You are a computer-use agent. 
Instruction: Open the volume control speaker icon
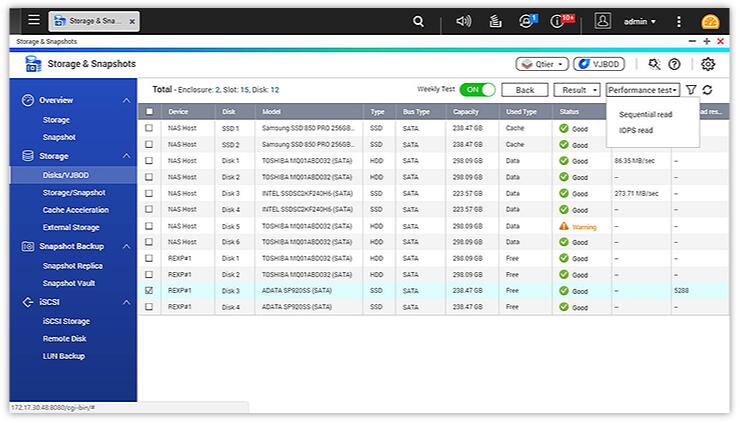click(463, 21)
